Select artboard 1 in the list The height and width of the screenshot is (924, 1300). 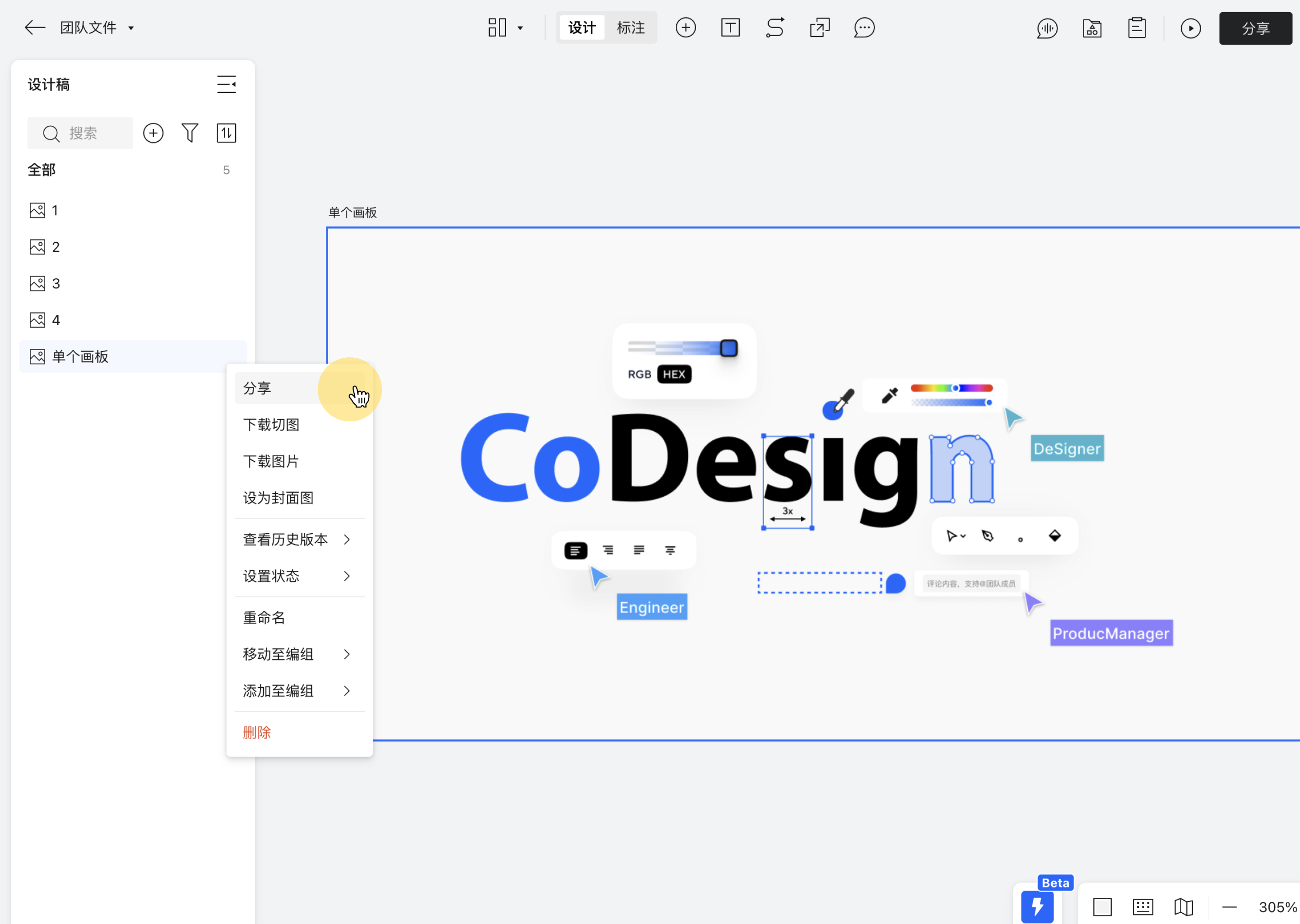click(x=133, y=211)
